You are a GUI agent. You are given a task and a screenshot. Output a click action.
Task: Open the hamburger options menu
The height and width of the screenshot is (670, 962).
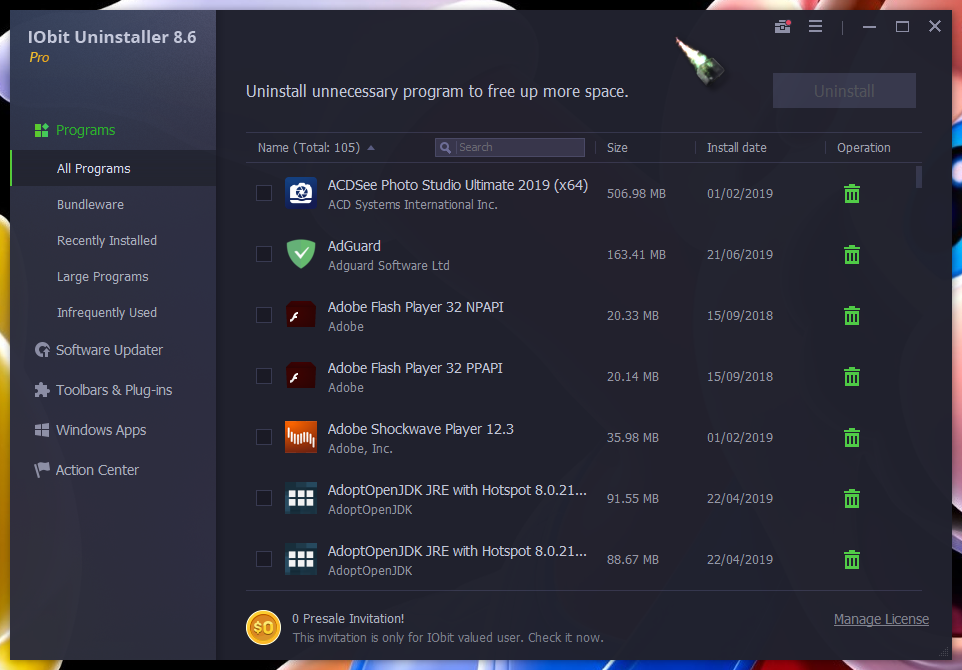[815, 26]
